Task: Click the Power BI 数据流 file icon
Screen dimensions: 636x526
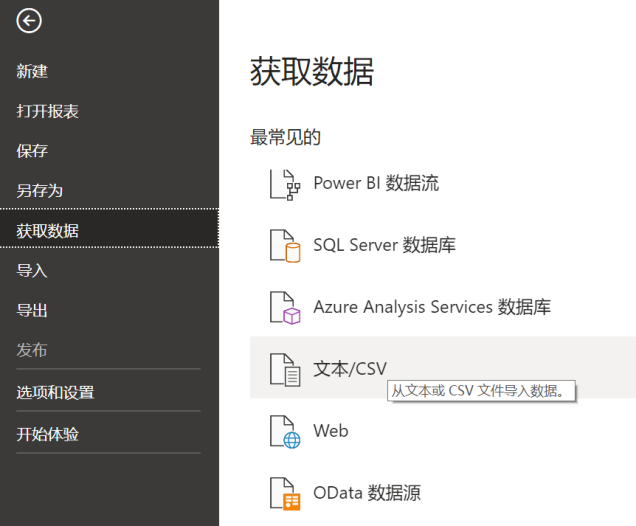Action: [x=285, y=185]
